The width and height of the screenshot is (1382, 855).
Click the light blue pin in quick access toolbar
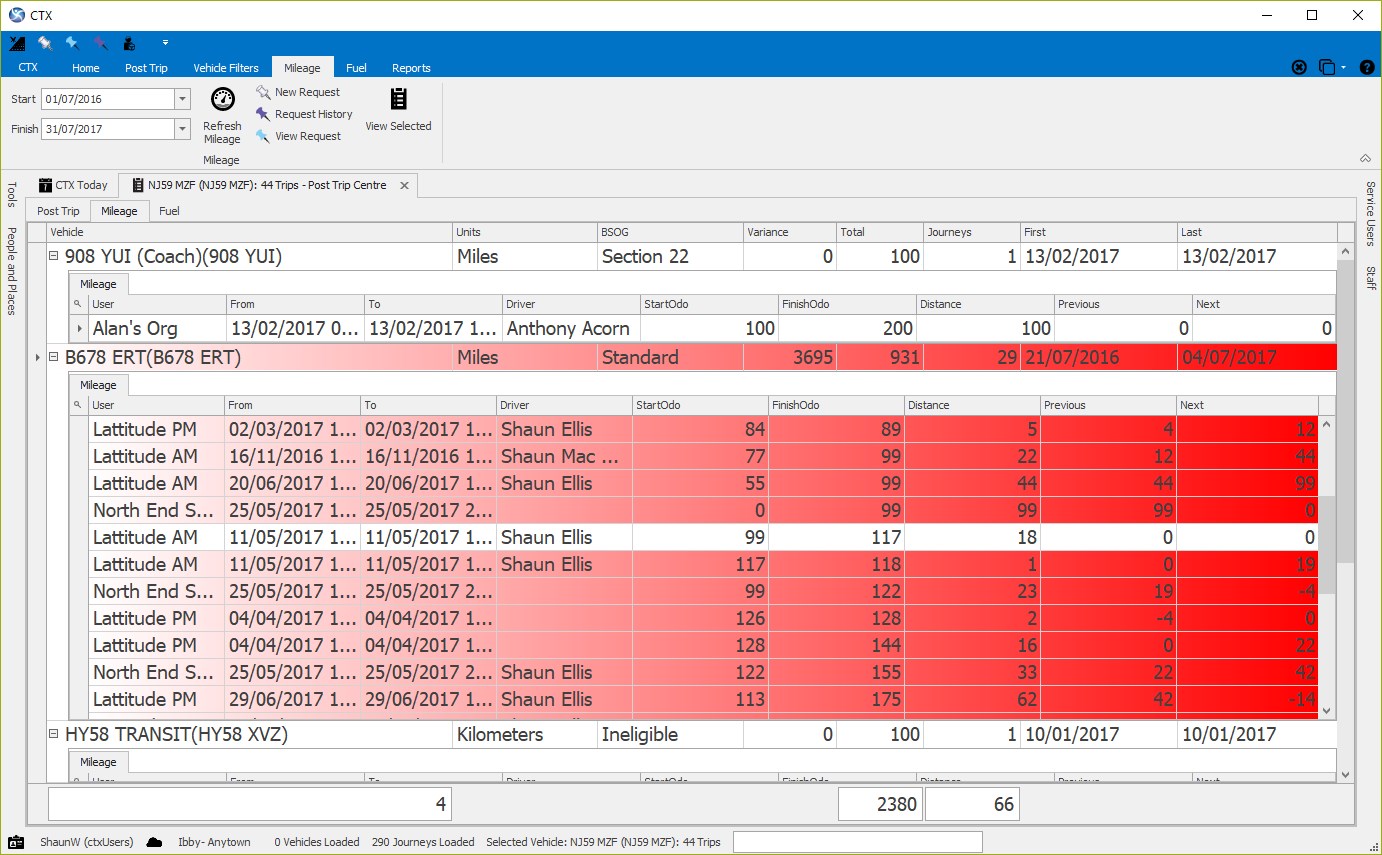click(73, 43)
